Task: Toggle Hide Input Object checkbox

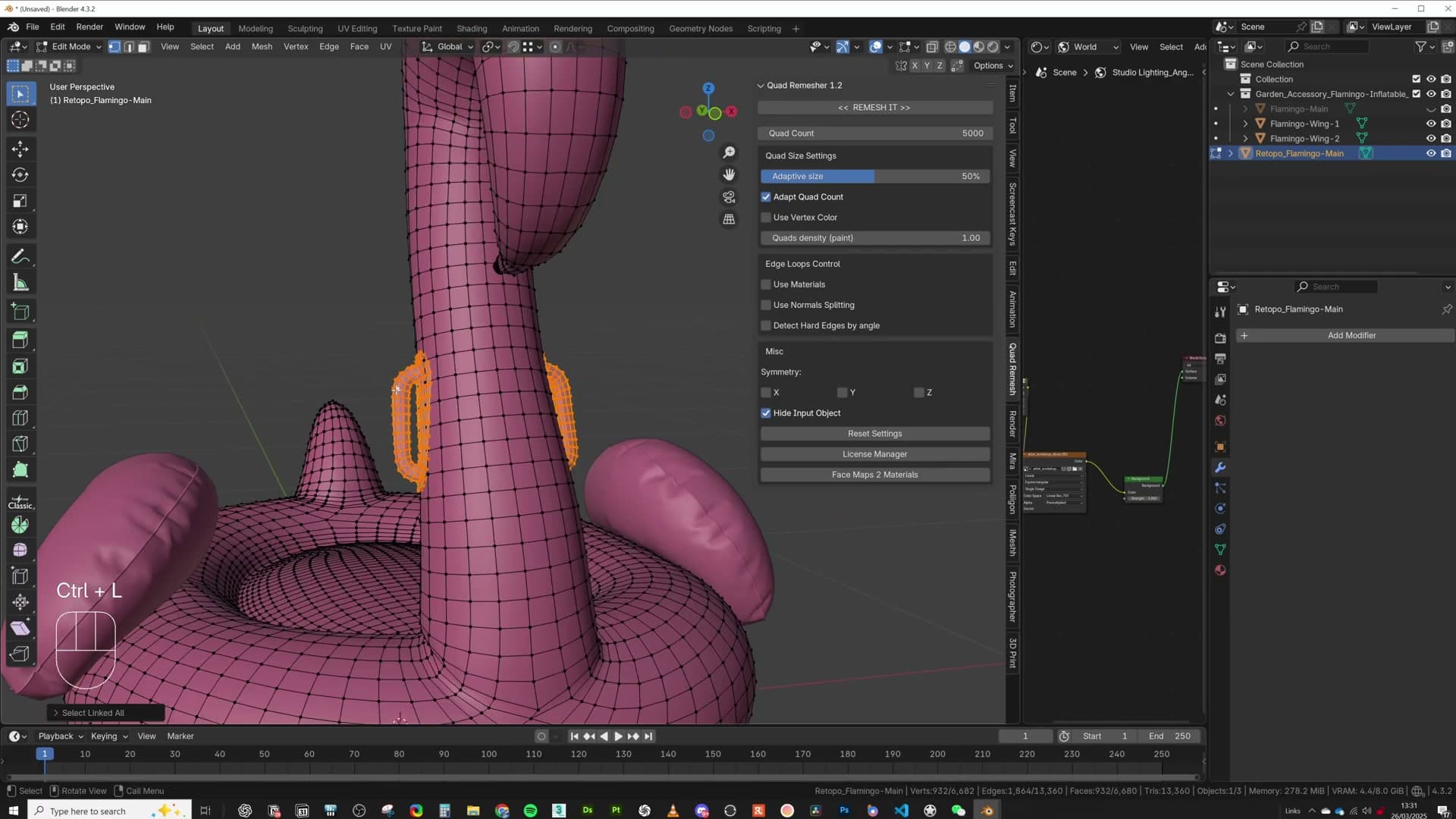Action: 766,413
